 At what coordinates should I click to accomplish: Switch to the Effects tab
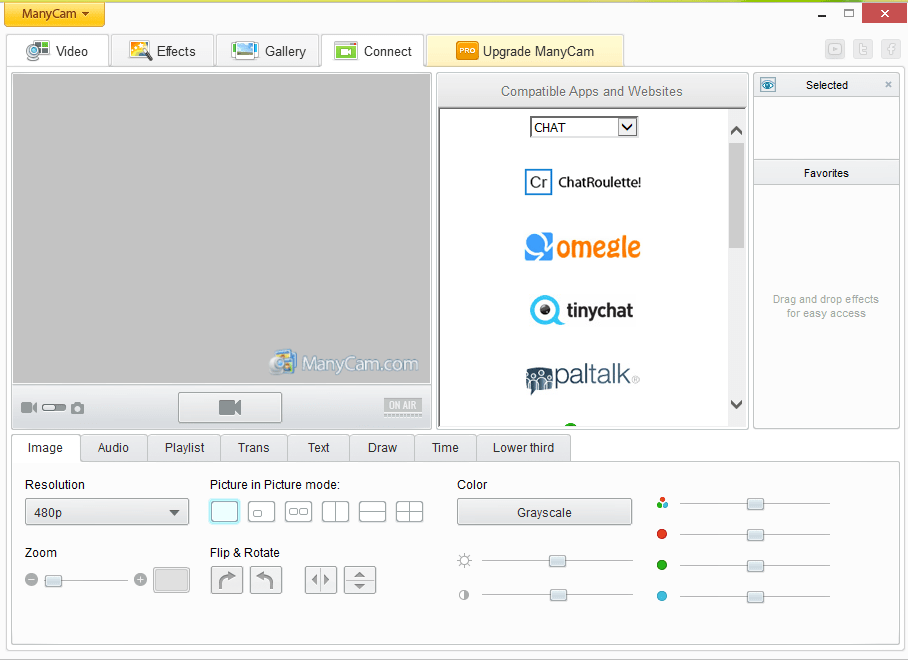[x=163, y=52]
